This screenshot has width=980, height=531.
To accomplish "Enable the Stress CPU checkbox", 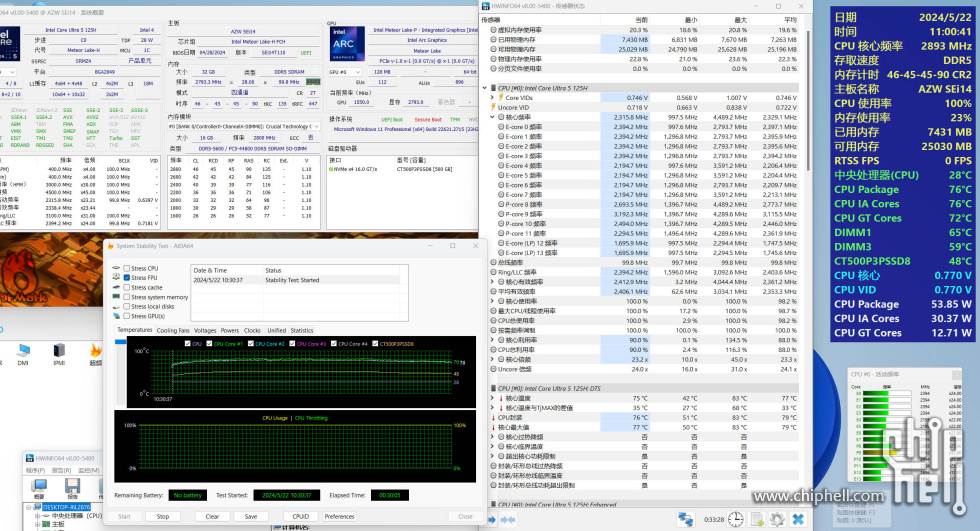I will pos(126,269).
